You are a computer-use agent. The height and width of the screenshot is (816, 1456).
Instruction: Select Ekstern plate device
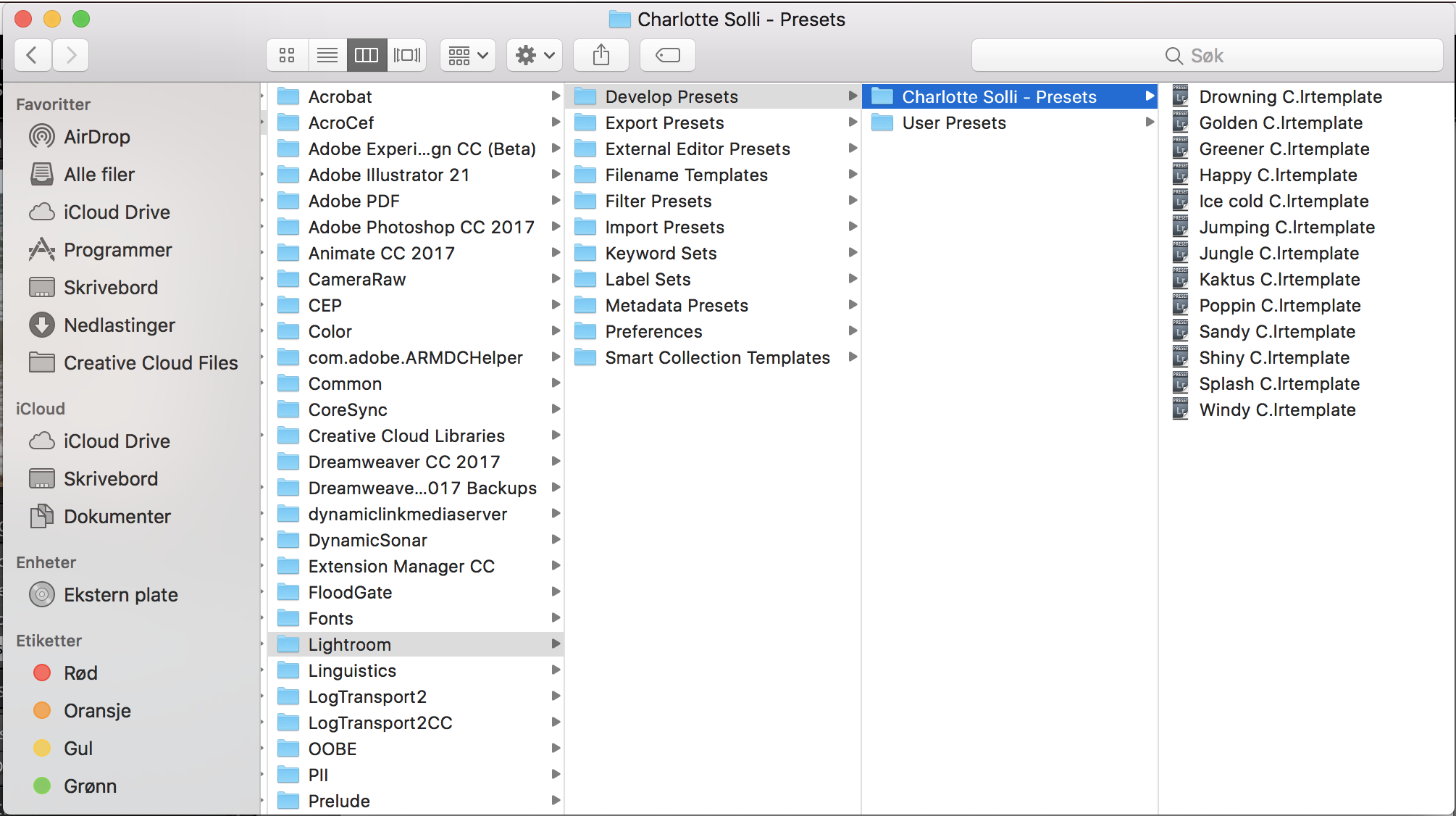121,594
